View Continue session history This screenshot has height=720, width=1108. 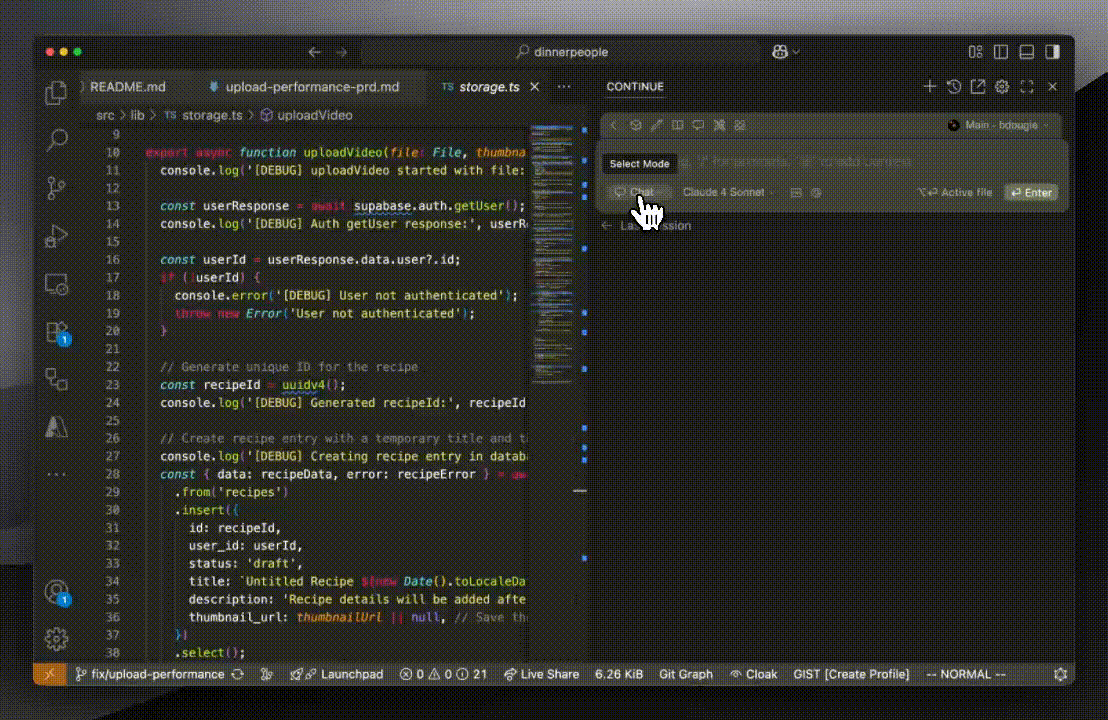[953, 87]
